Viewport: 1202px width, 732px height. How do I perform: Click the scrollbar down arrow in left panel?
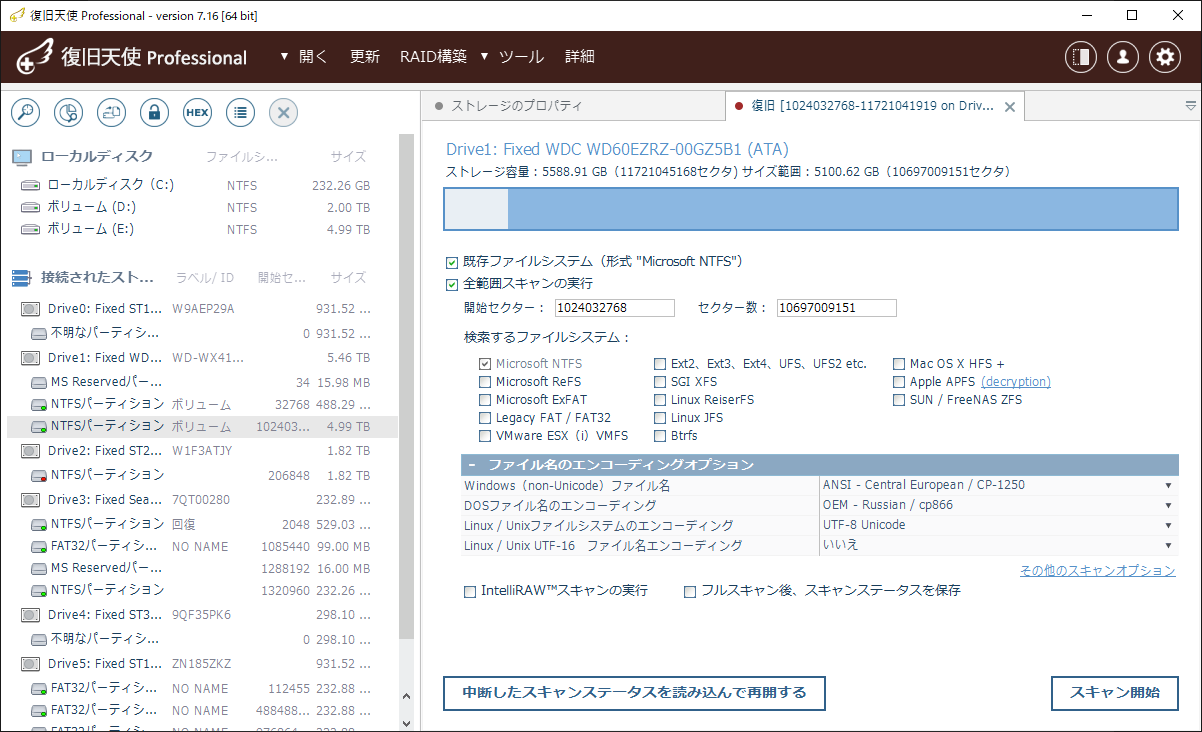pyautogui.click(x=406, y=722)
